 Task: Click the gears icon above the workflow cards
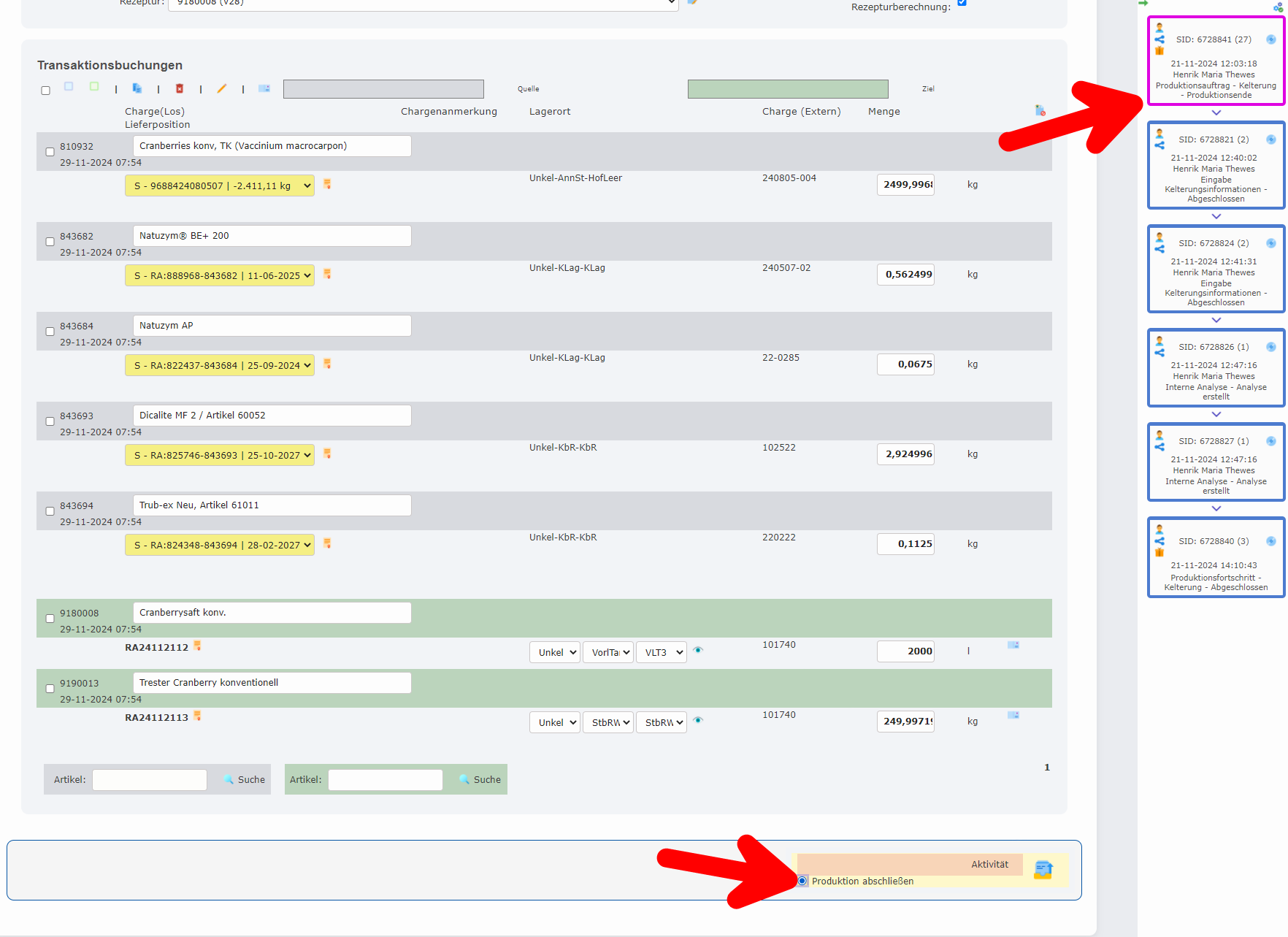[1278, 7]
